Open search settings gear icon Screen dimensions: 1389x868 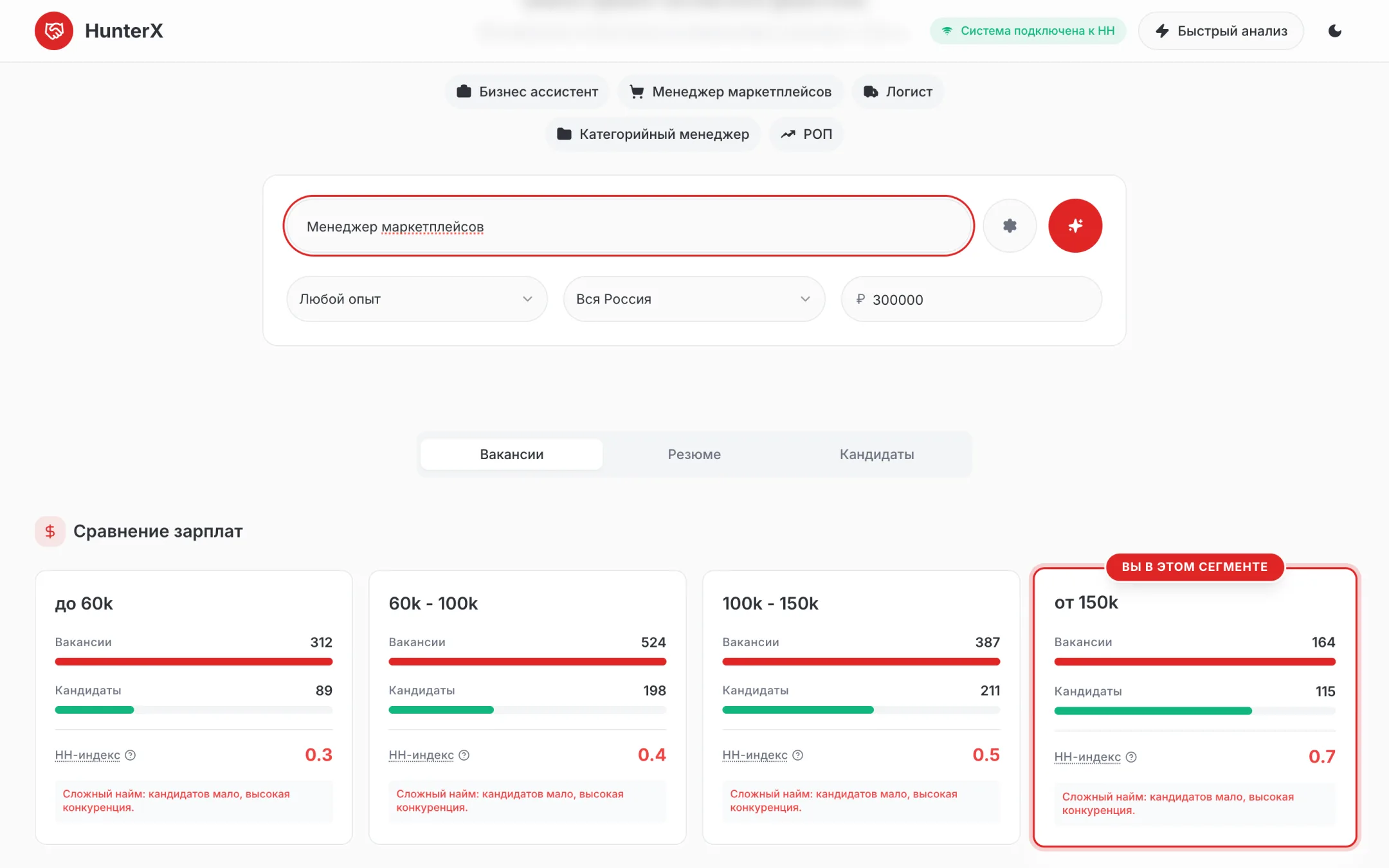point(1010,226)
